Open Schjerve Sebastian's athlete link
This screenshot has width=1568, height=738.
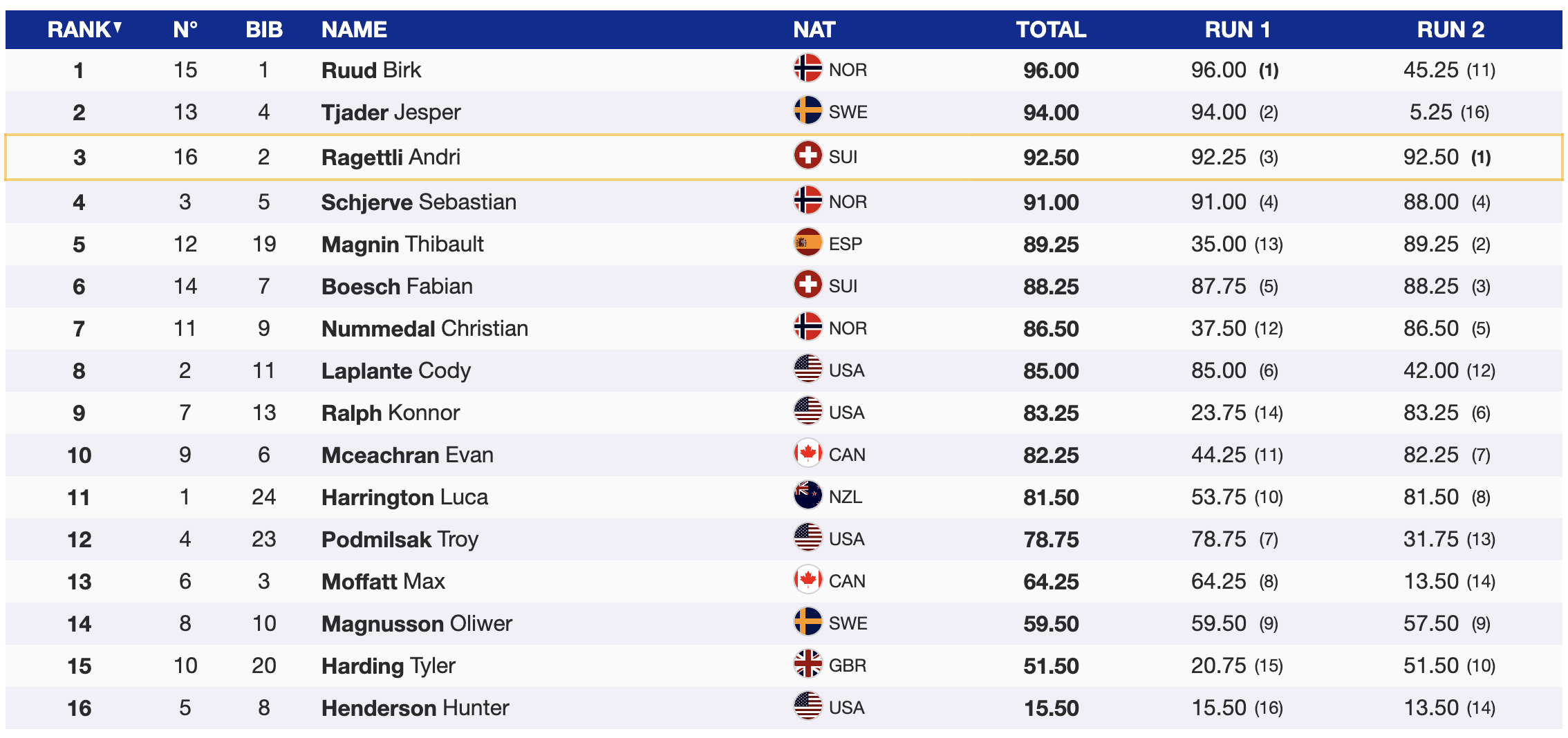point(418,202)
